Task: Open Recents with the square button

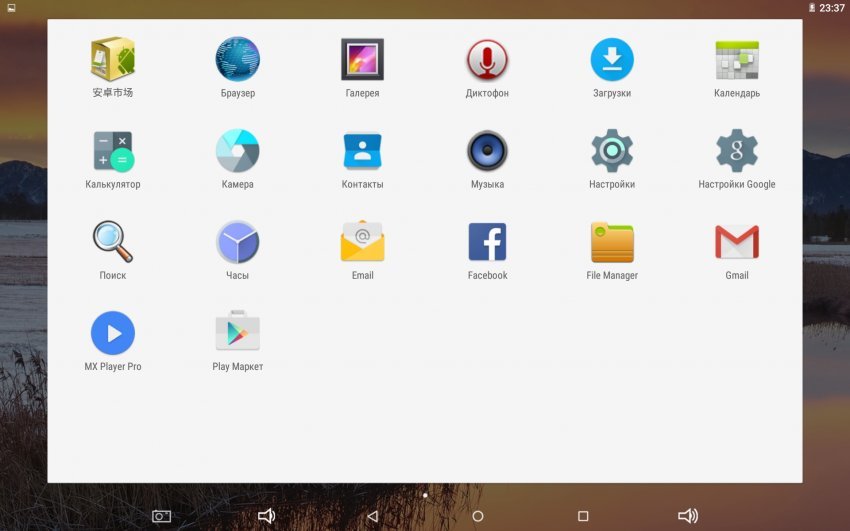Action: point(583,516)
